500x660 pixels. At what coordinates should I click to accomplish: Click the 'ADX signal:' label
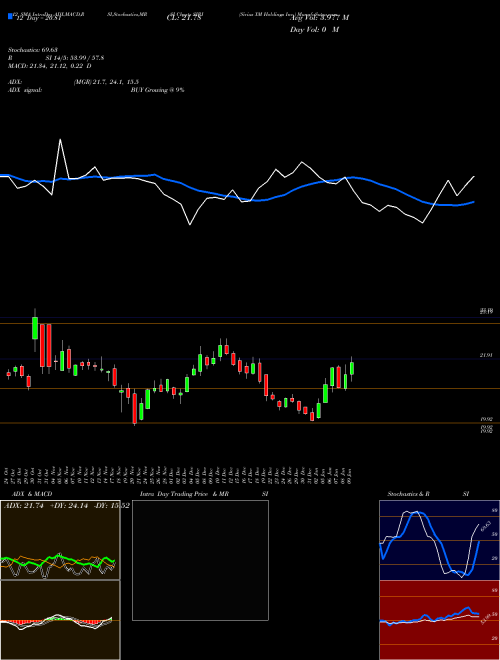[25, 90]
